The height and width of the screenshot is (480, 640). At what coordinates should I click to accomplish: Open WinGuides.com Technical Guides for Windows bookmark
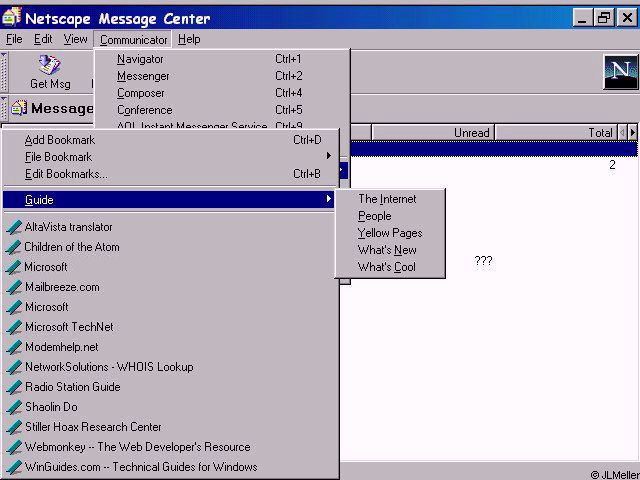coord(141,467)
